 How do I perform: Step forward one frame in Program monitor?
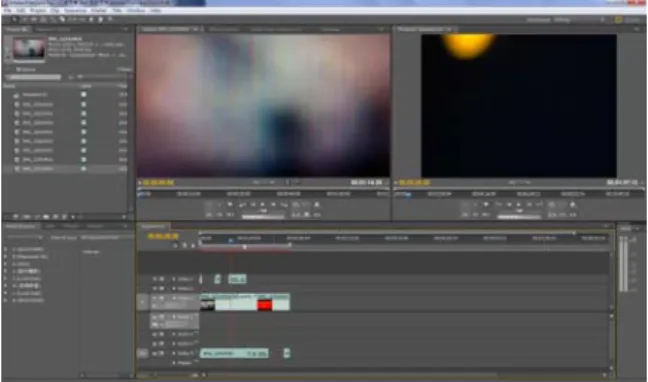(529, 205)
